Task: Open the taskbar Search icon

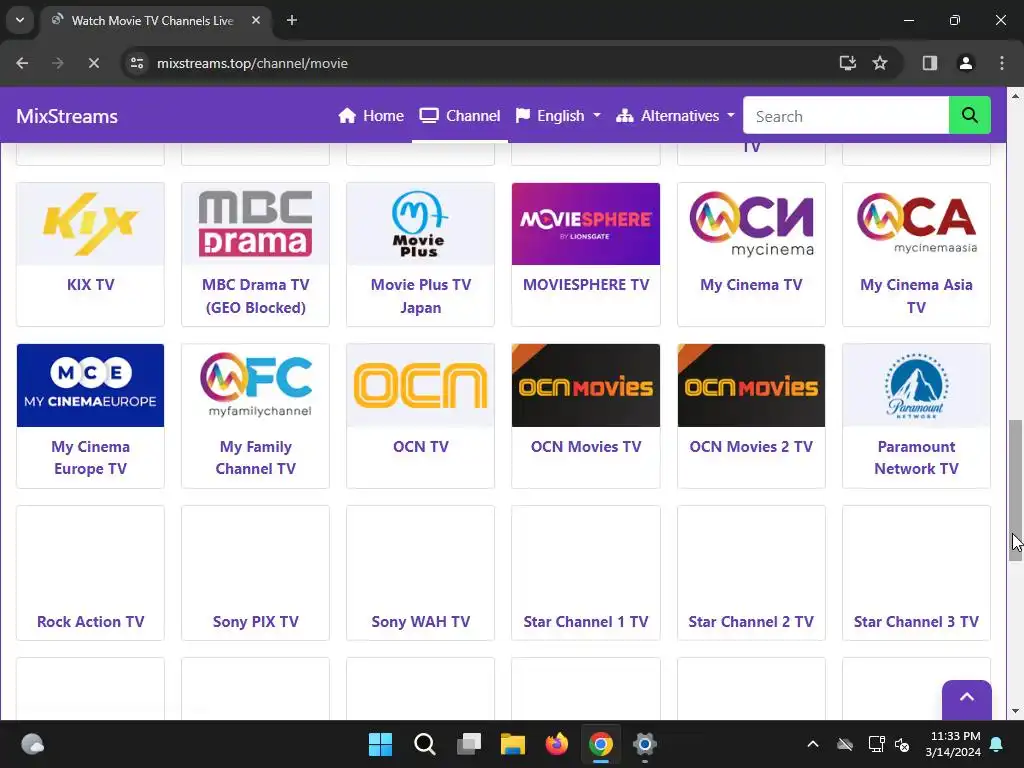Action: (424, 744)
